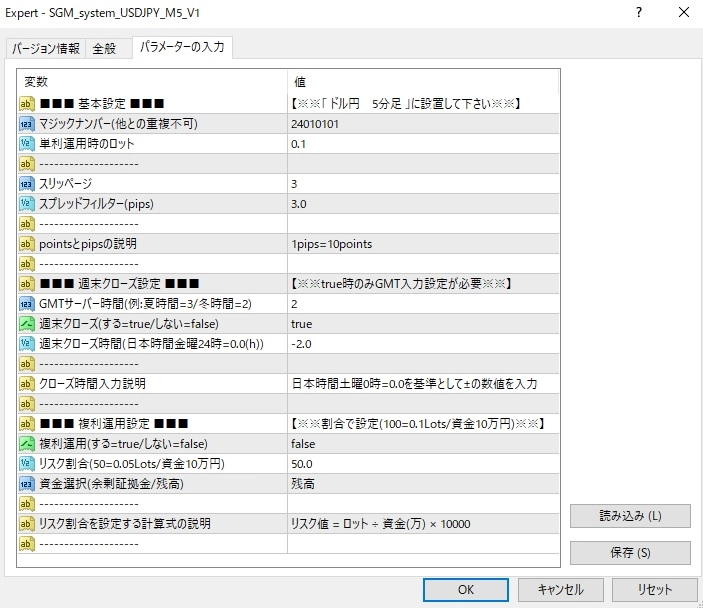Select the 単利運用時のロット row label

coord(87,144)
